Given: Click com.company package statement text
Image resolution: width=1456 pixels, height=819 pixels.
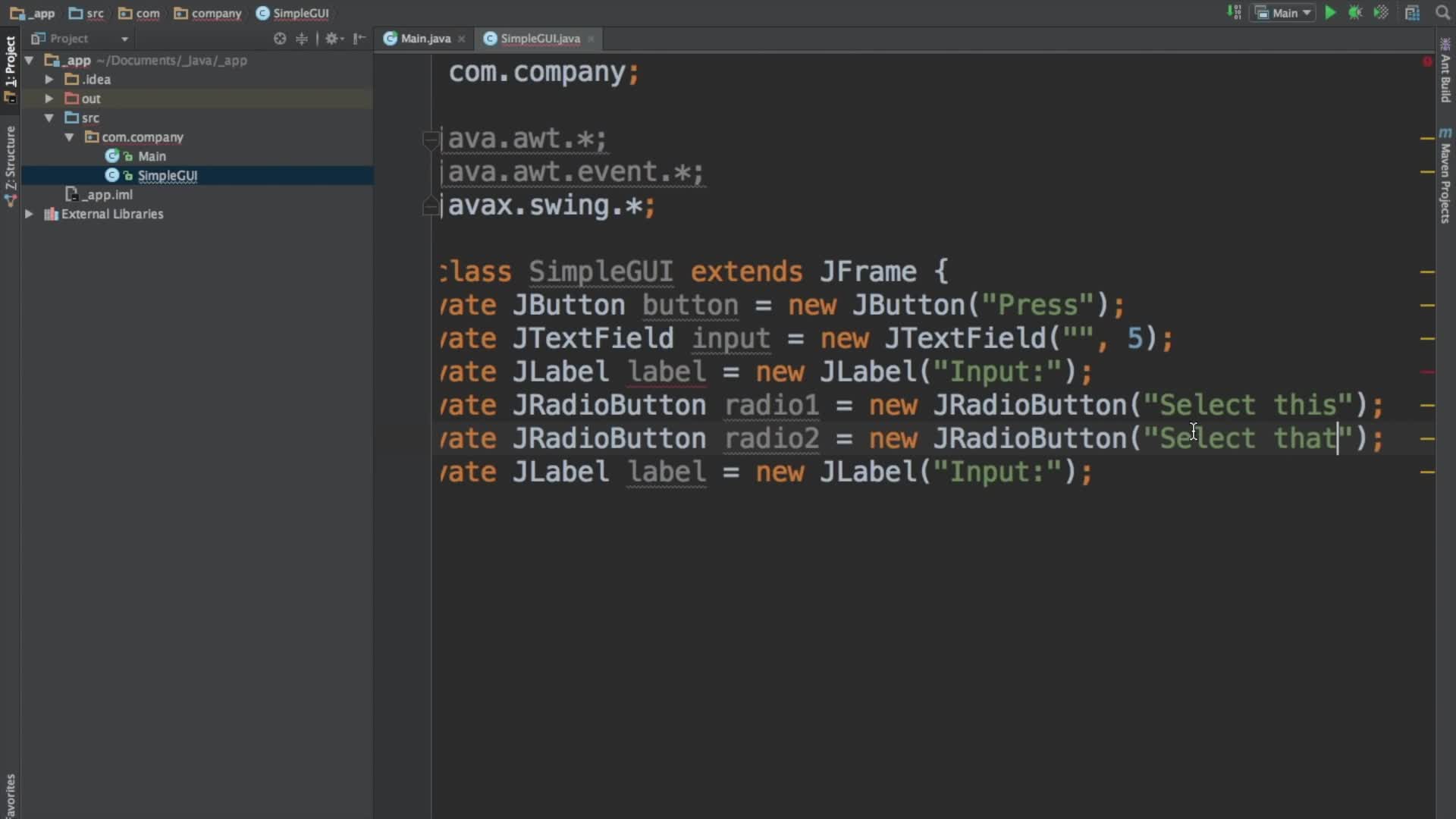Looking at the screenshot, I should click(544, 73).
